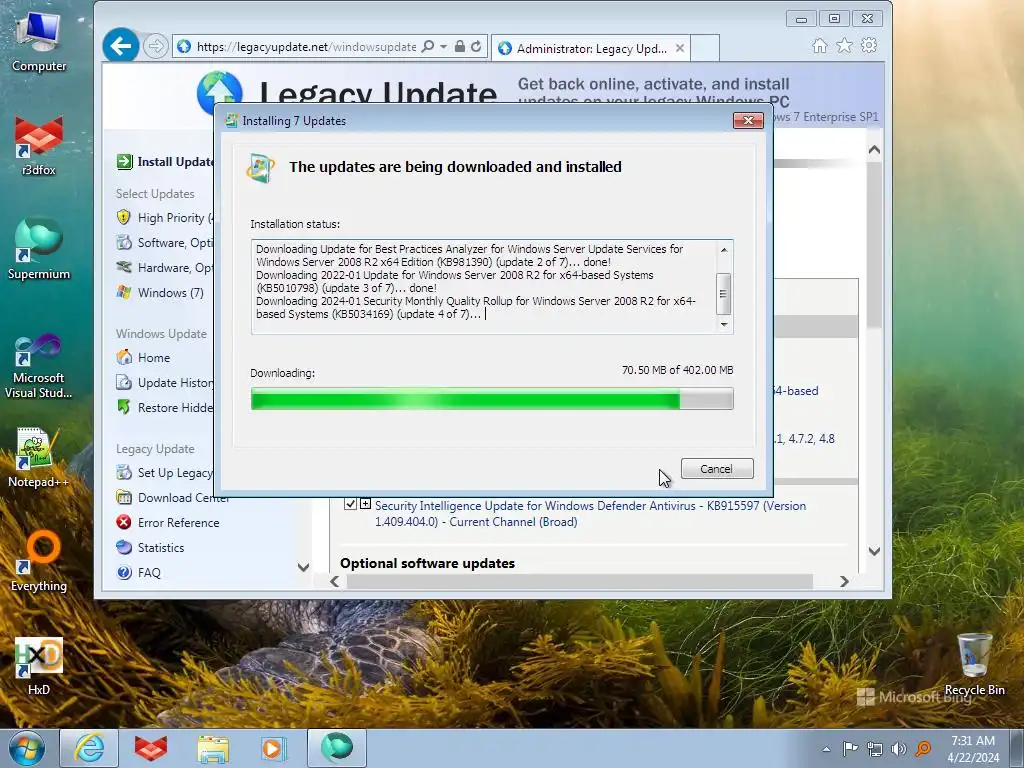Click the red X Error Reference icon
This screenshot has height=768, width=1024.
tap(123, 522)
